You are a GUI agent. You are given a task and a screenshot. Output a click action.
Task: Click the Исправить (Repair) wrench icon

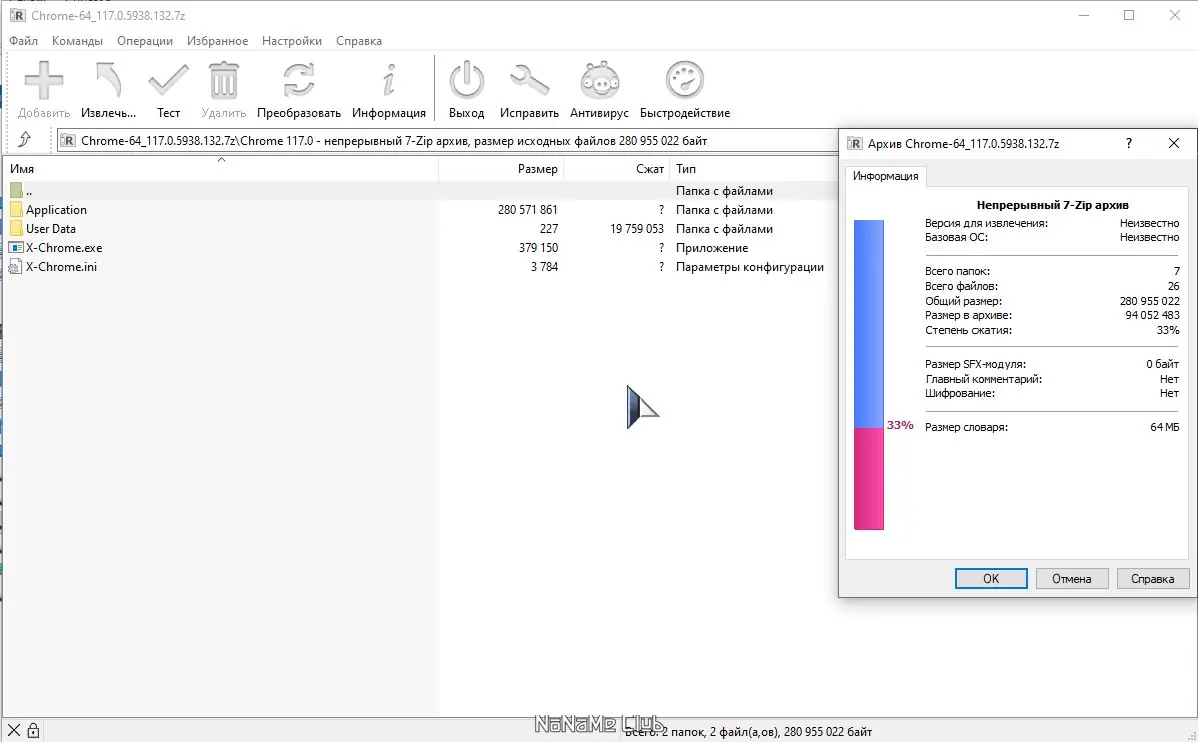[x=529, y=80]
